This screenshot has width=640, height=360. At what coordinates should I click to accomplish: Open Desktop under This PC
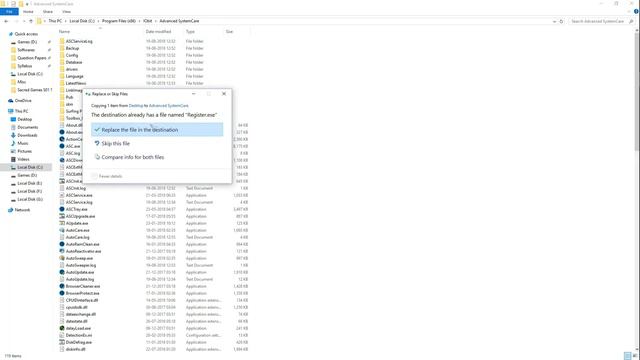click(24, 119)
